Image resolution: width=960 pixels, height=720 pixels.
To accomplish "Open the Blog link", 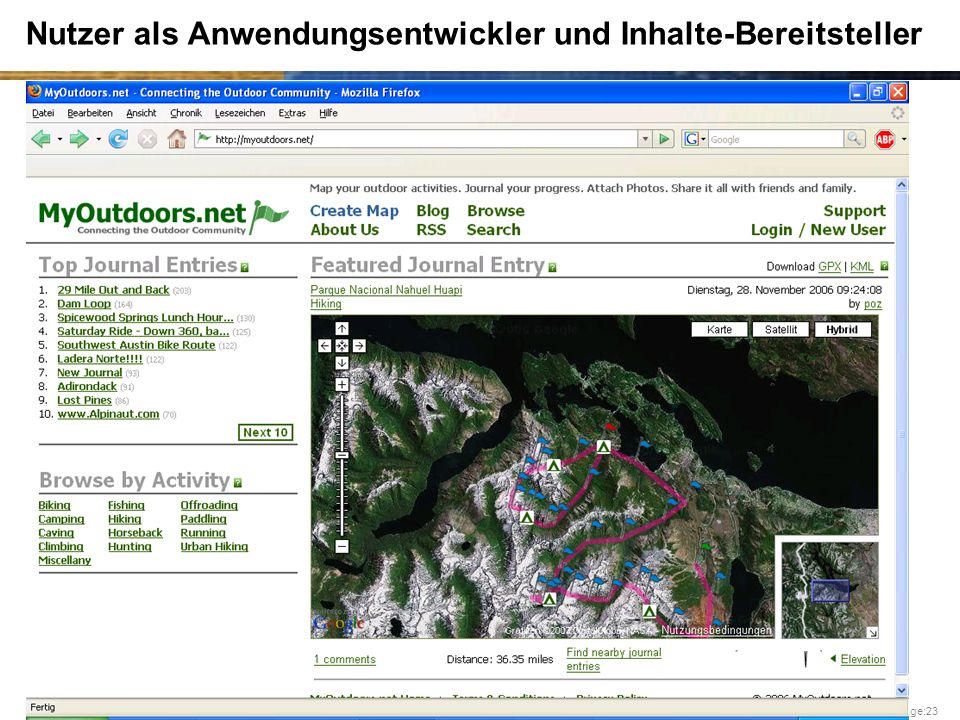I will point(433,211).
